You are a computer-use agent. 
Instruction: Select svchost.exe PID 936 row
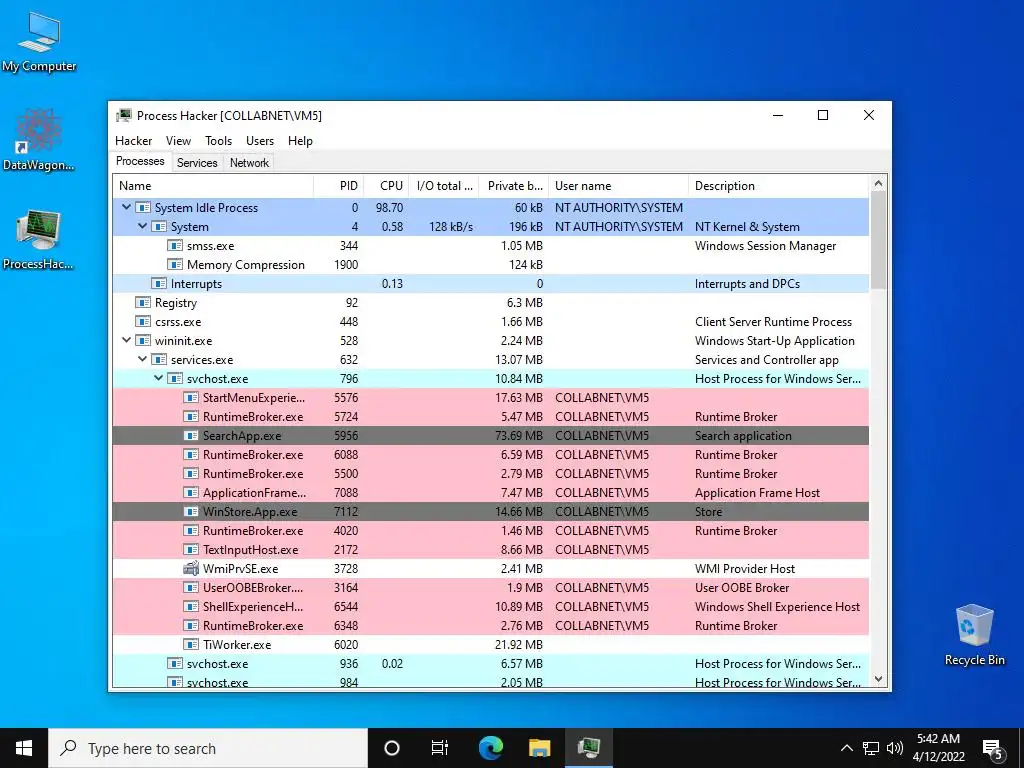490,664
